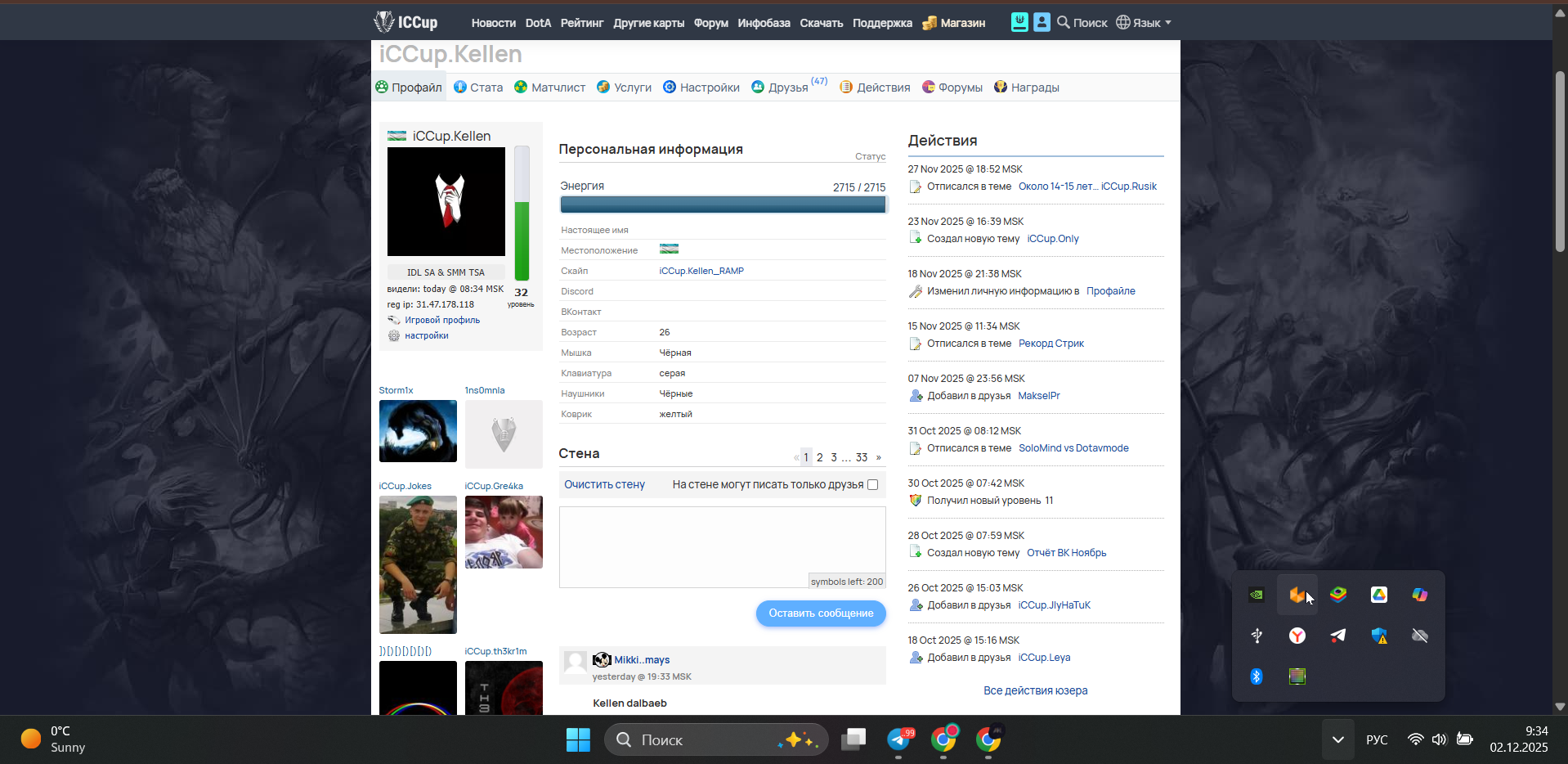The width and height of the screenshot is (1568, 764).
Task: Open the teal trophy icon in the header
Action: tap(1019, 22)
